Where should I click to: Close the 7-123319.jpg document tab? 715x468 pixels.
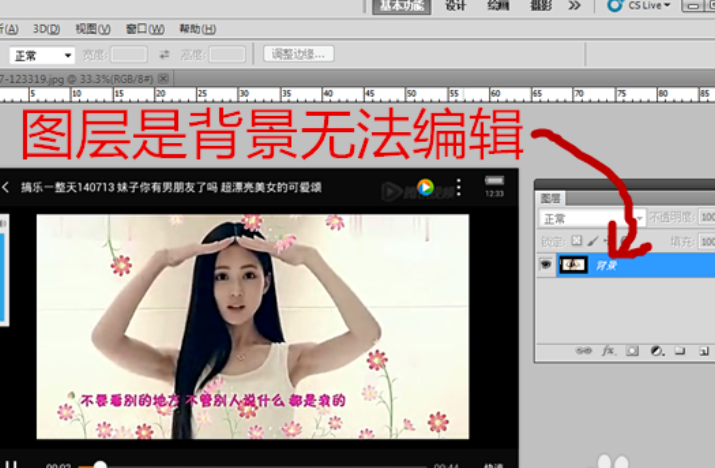[x=163, y=79]
